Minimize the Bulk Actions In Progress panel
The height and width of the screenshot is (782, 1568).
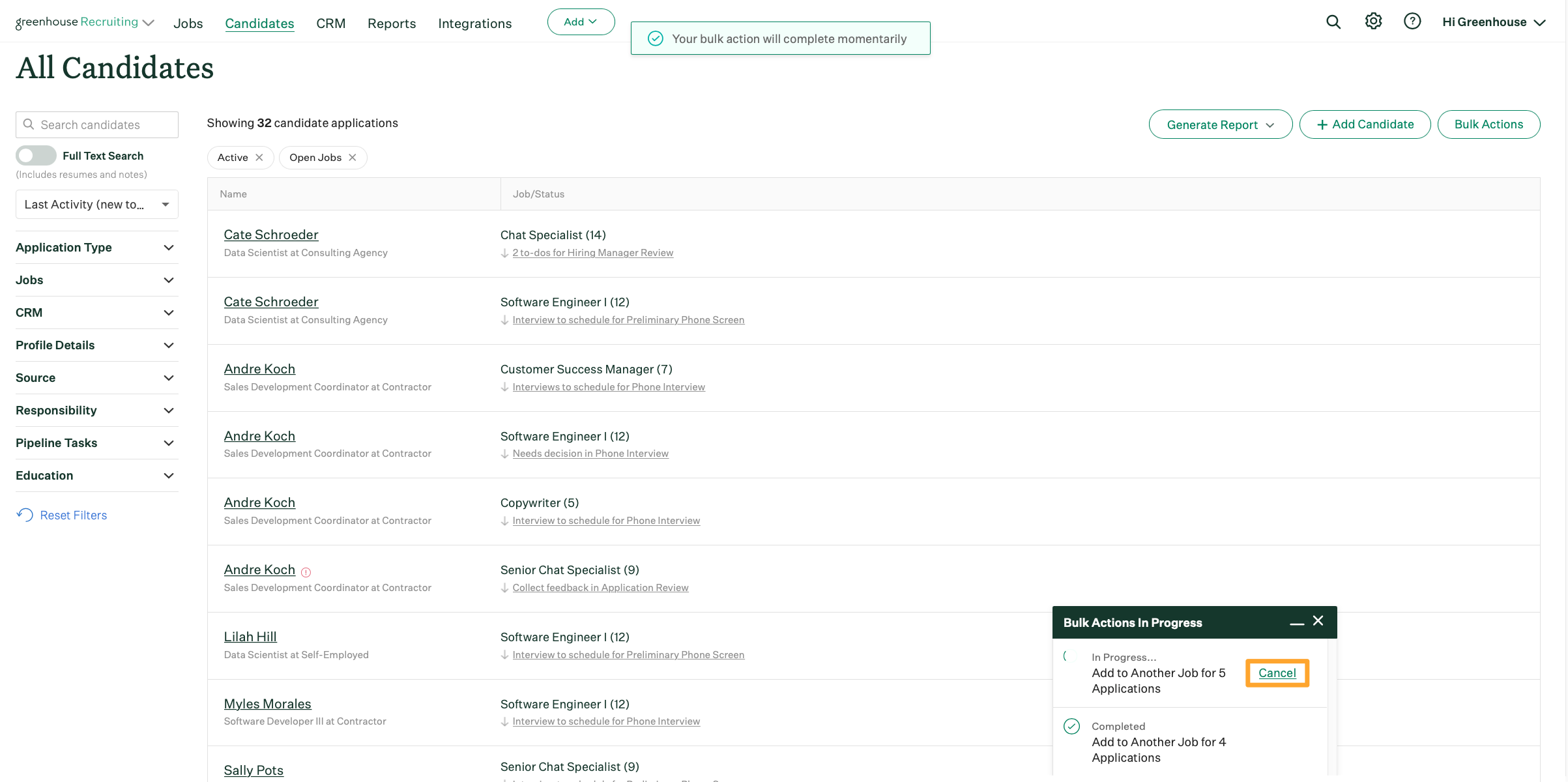pos(1297,623)
